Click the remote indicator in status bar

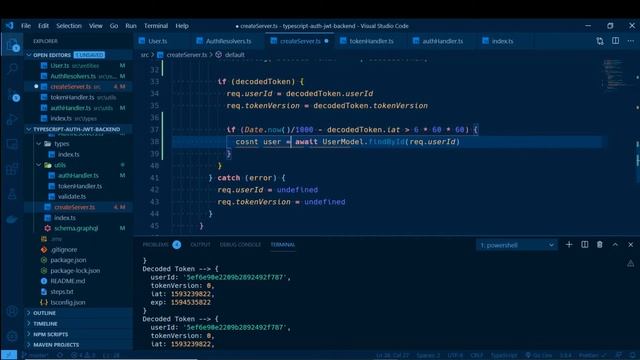point(9,355)
